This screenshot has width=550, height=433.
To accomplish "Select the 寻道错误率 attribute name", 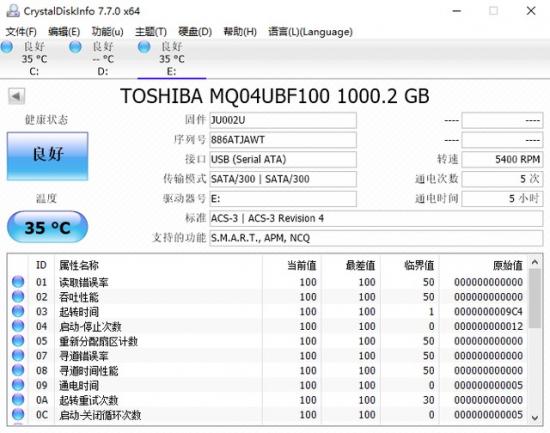I will 83,356.
